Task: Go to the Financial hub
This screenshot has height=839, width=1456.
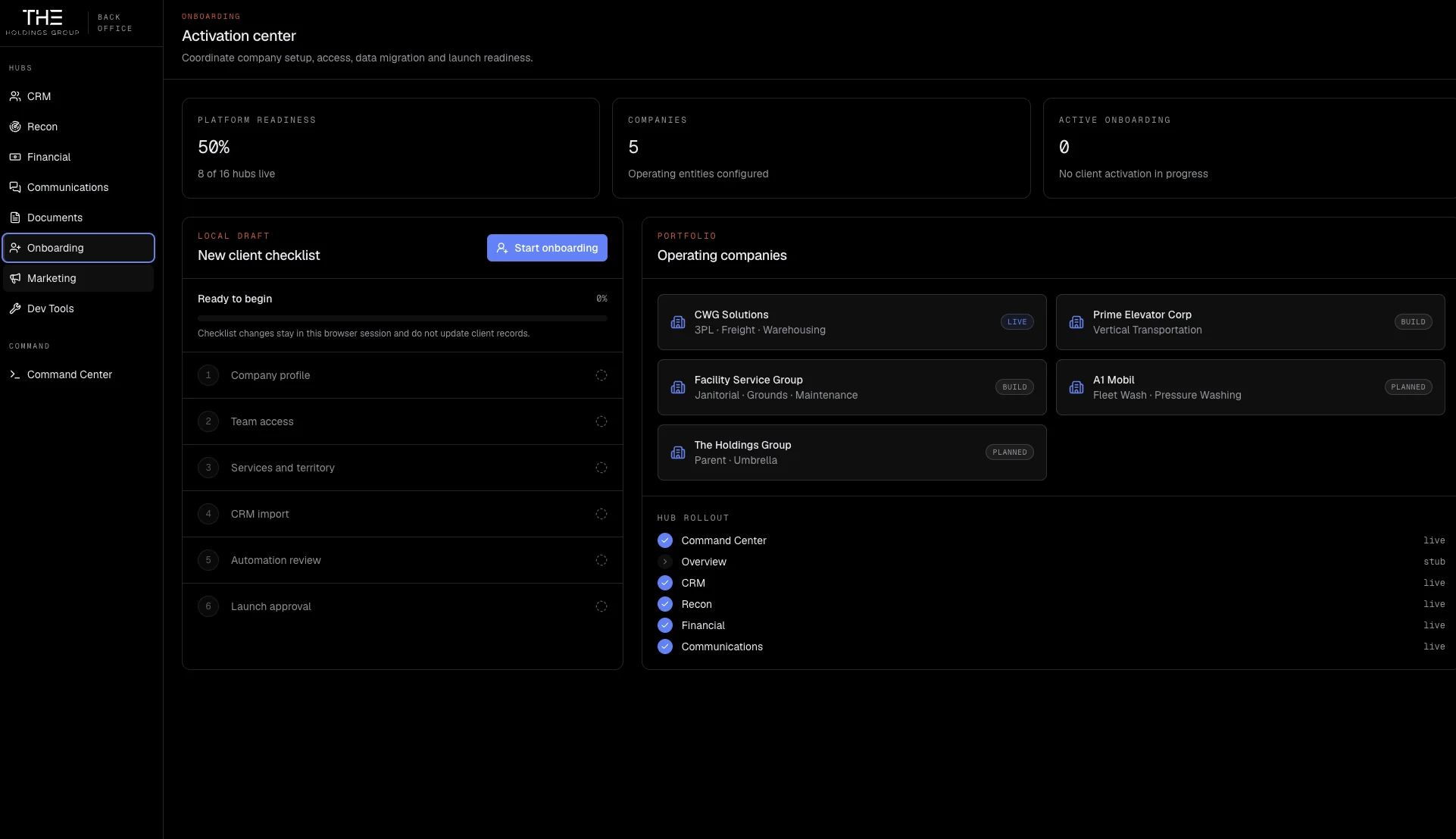Action: click(x=79, y=157)
